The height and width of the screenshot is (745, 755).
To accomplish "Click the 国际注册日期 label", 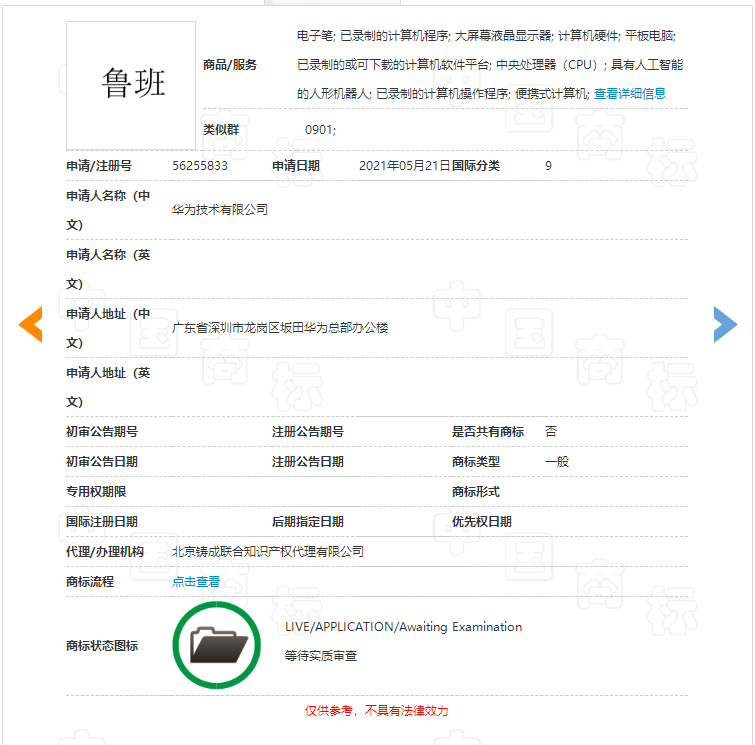I will tap(102, 522).
